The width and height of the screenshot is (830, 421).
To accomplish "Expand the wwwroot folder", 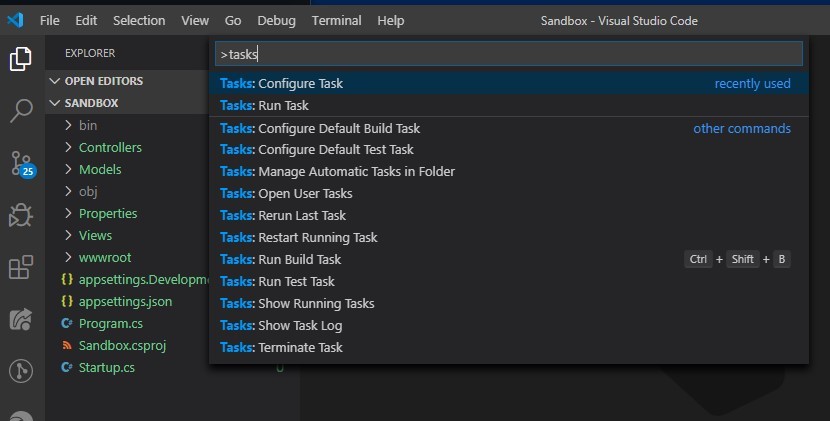I will pyautogui.click(x=68, y=257).
